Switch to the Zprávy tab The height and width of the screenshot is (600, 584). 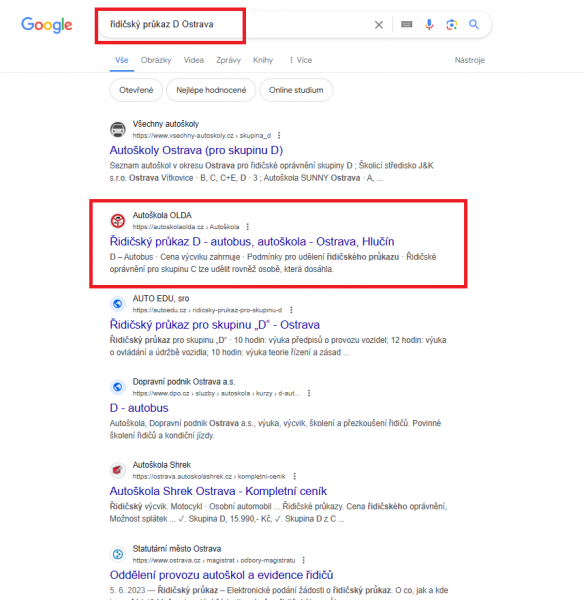(x=228, y=60)
